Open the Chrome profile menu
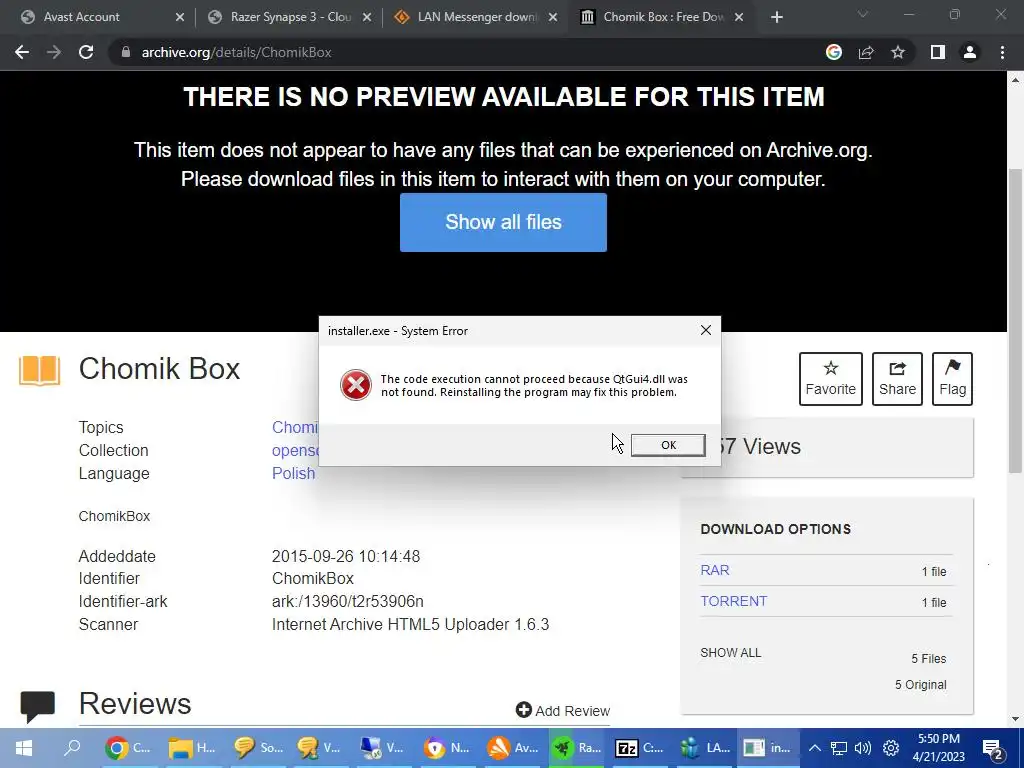This screenshot has height=768, width=1024. click(970, 52)
